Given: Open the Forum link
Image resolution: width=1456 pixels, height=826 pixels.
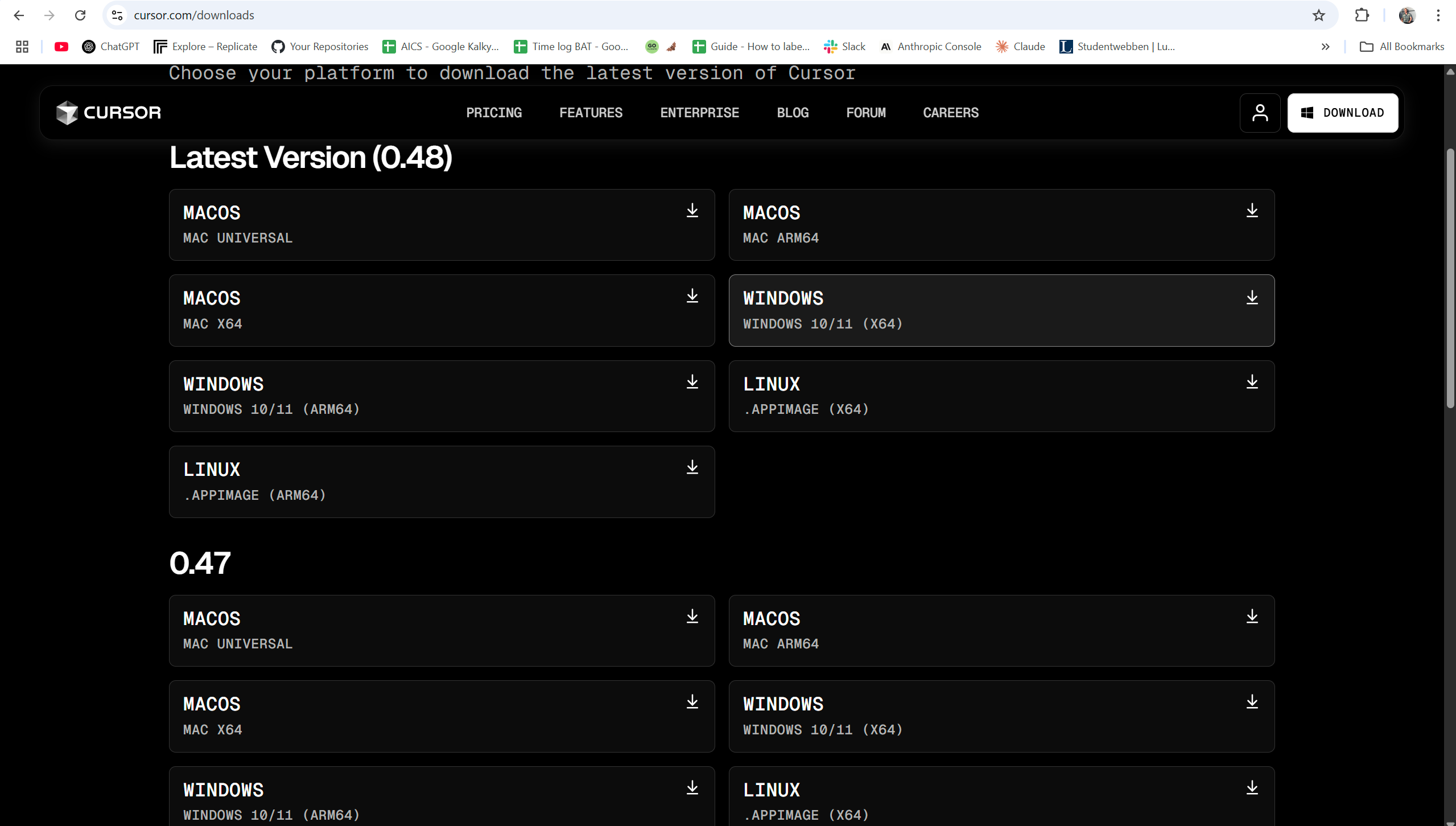Looking at the screenshot, I should (x=865, y=113).
